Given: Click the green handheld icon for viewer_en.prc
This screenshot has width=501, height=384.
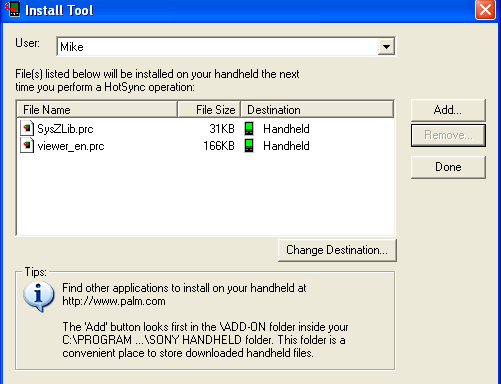Looking at the screenshot, I should tap(249, 146).
